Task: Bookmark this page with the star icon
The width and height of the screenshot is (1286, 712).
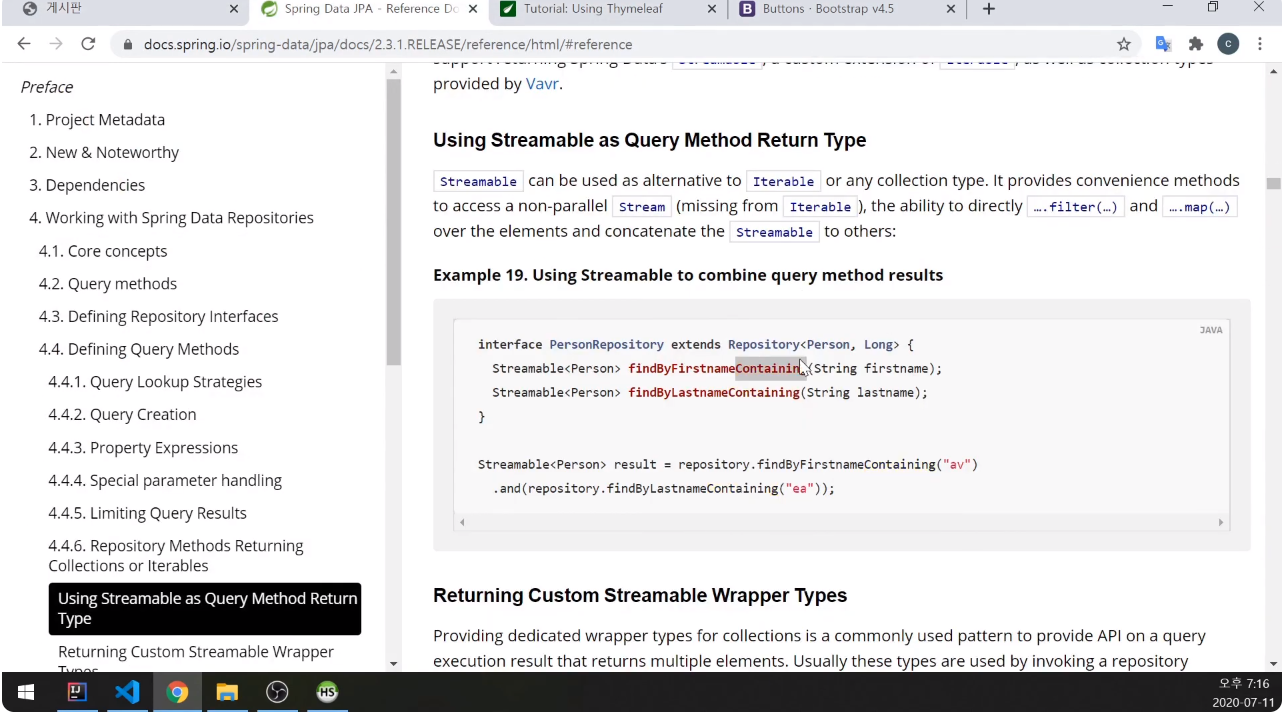Action: coord(1124,44)
